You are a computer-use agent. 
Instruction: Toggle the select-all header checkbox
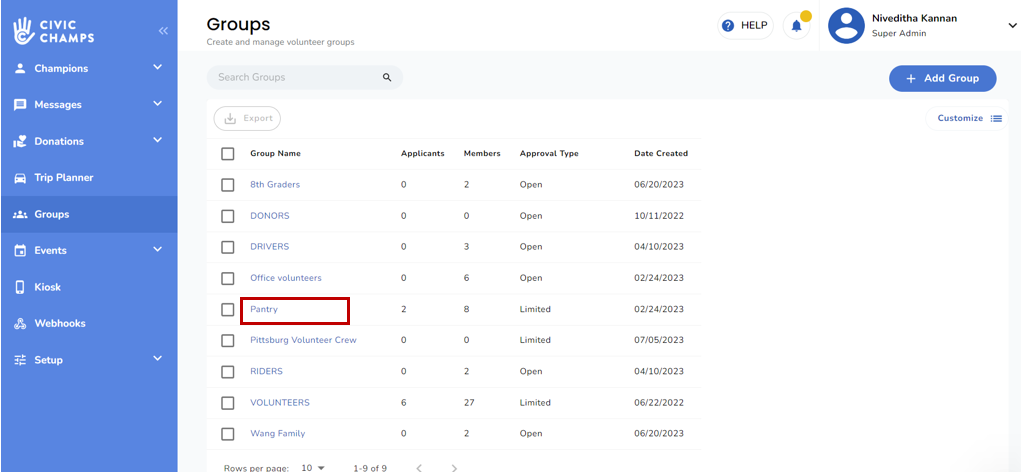point(228,154)
